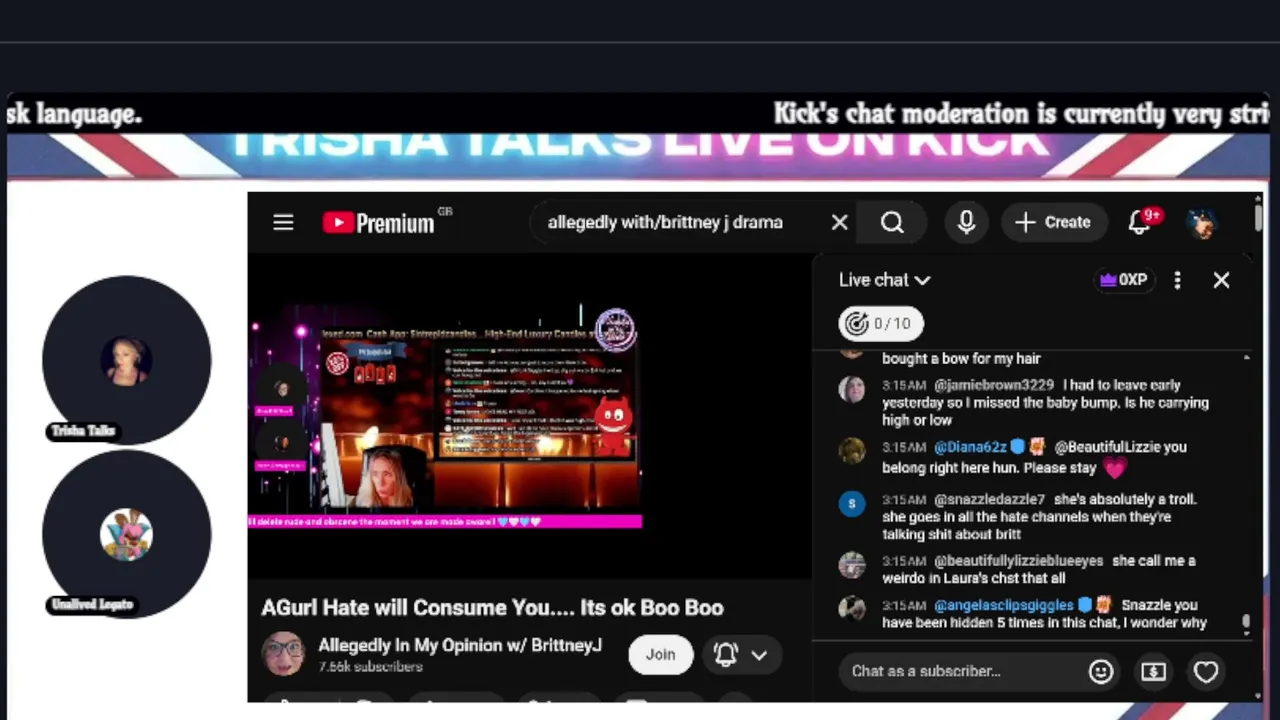The height and width of the screenshot is (720, 1280).
Task: Select the Trisha Talks circular avatar
Action: point(126,360)
